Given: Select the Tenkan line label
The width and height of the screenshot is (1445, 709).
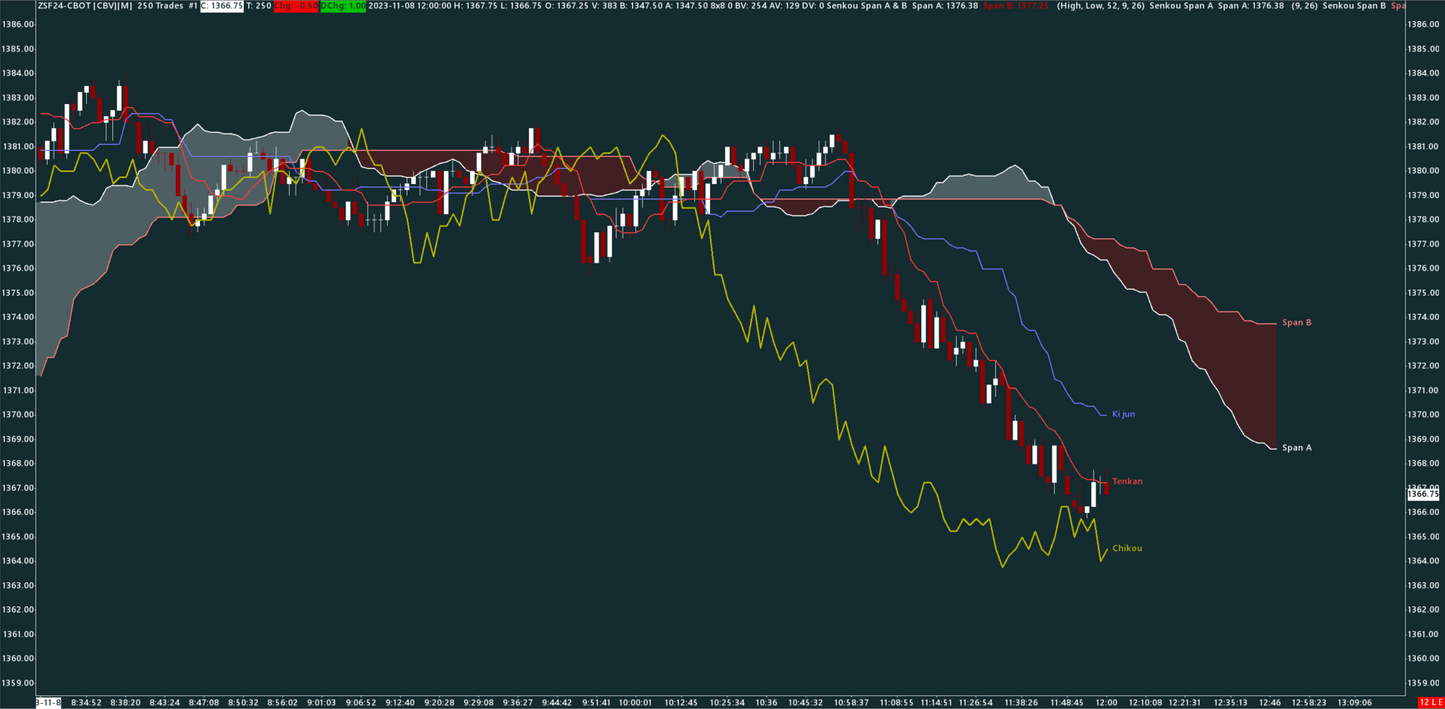Looking at the screenshot, I should tap(1127, 482).
